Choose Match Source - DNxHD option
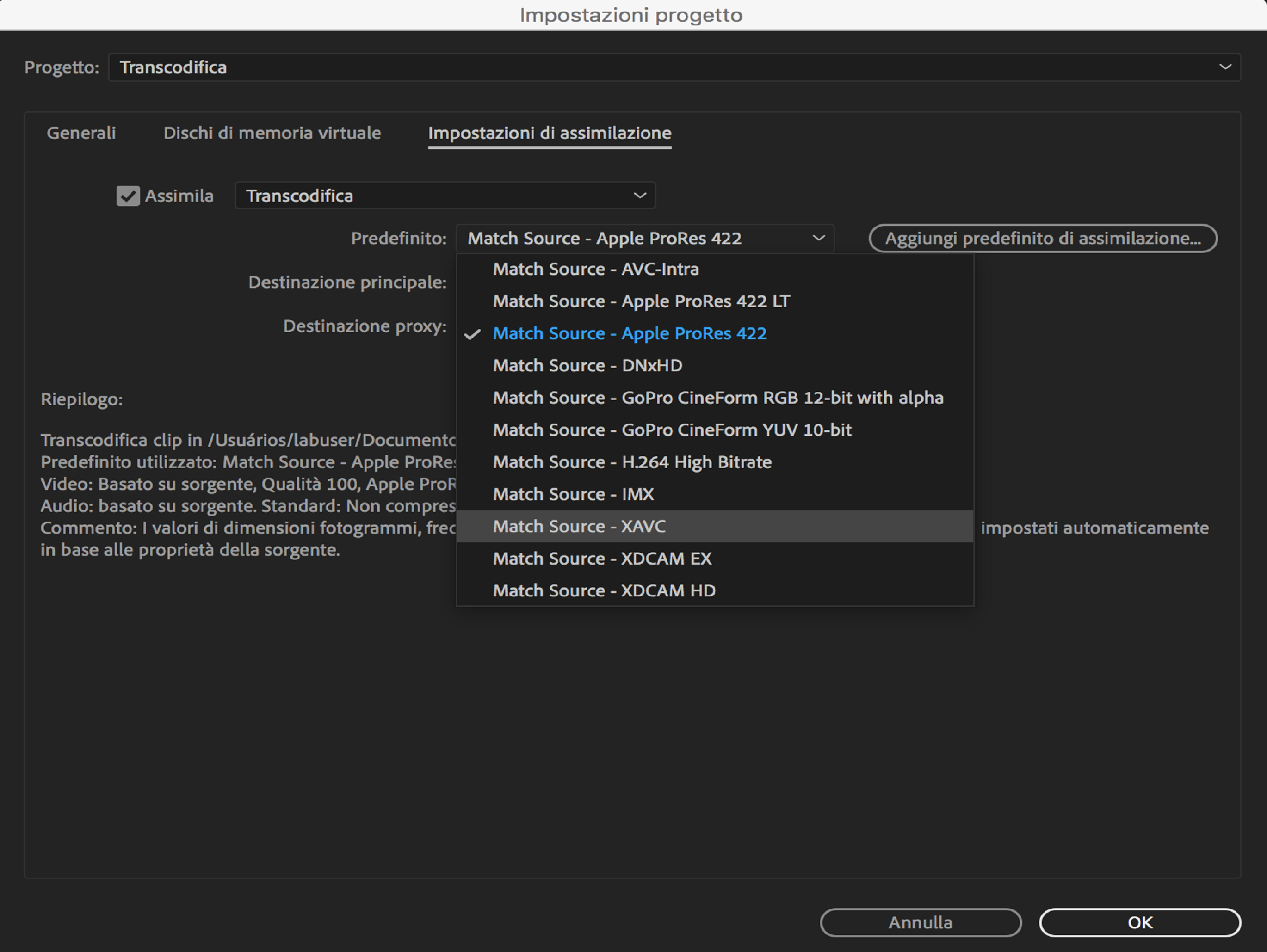1267x952 pixels. 587,365
